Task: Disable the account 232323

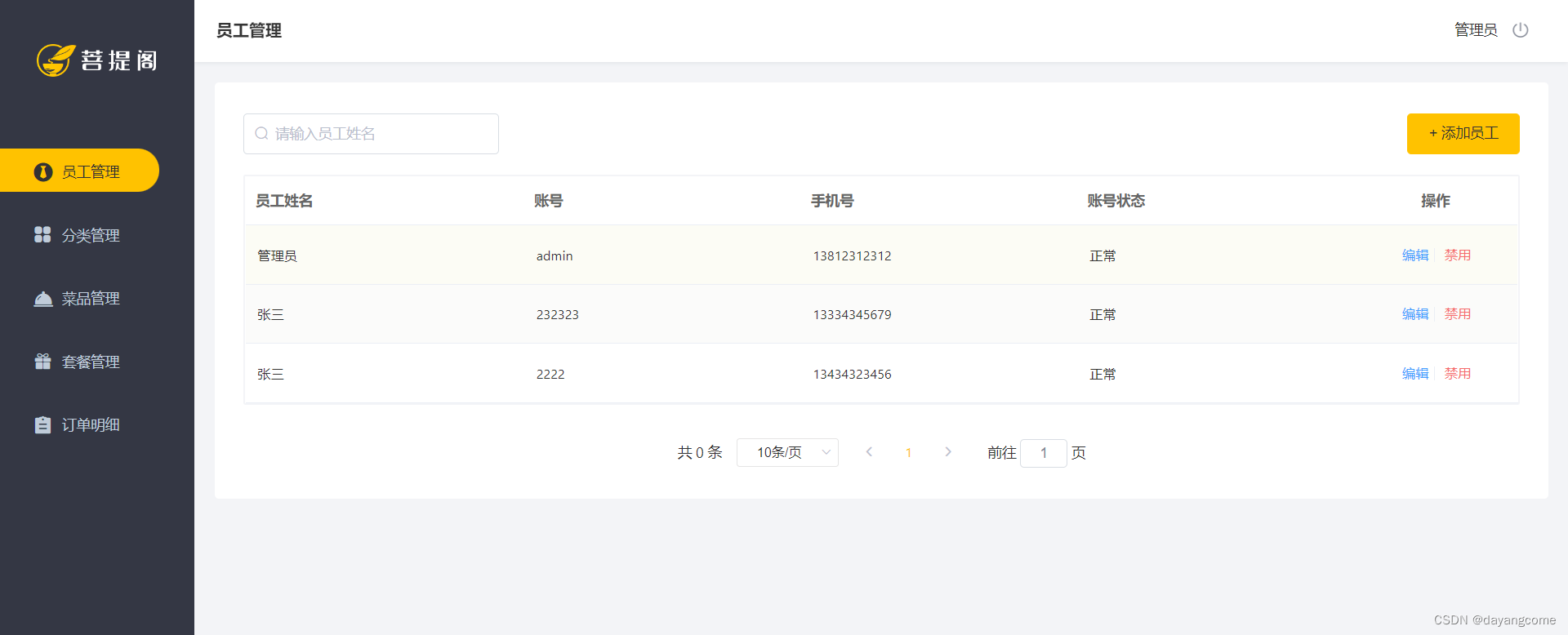Action: pyautogui.click(x=1457, y=313)
